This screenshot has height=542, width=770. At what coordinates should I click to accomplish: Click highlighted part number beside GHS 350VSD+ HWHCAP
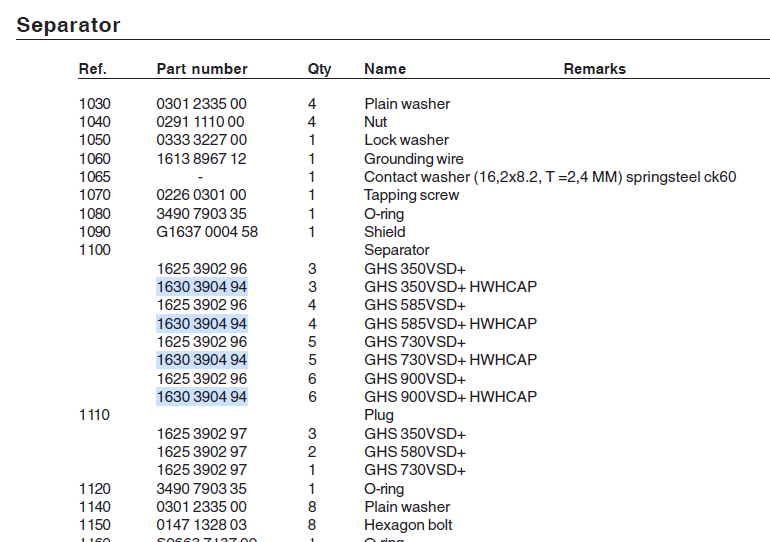[x=202, y=287]
